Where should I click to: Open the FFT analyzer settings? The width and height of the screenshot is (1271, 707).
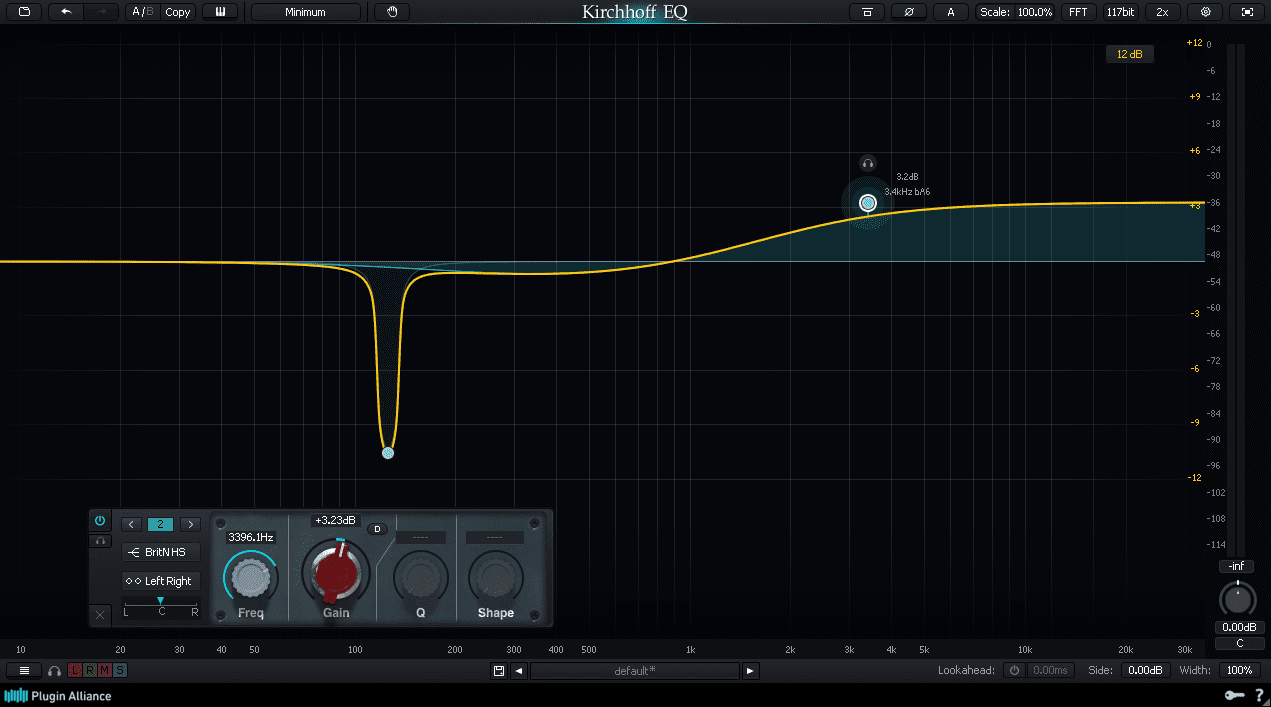[1078, 12]
